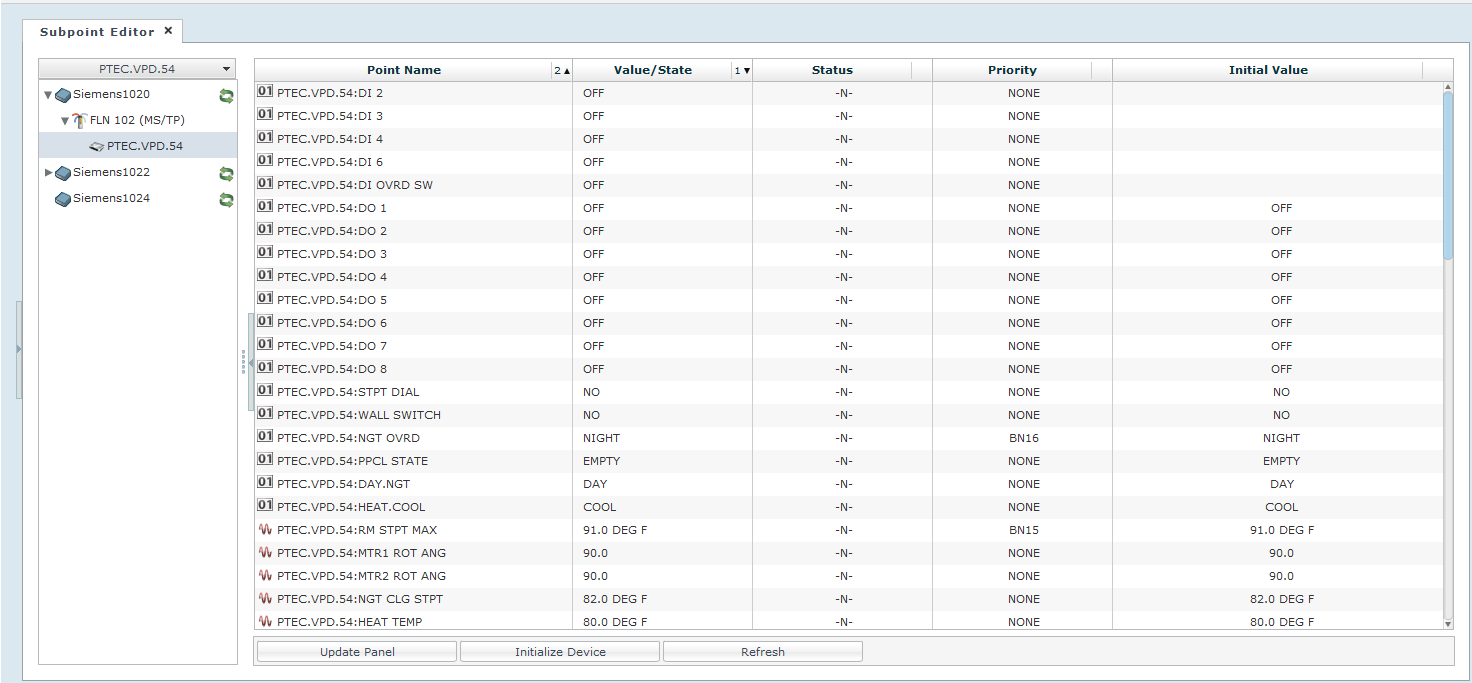Open the PTEC.VPD.54 device dropdown
This screenshot has height=683, width=1472.
click(227, 69)
